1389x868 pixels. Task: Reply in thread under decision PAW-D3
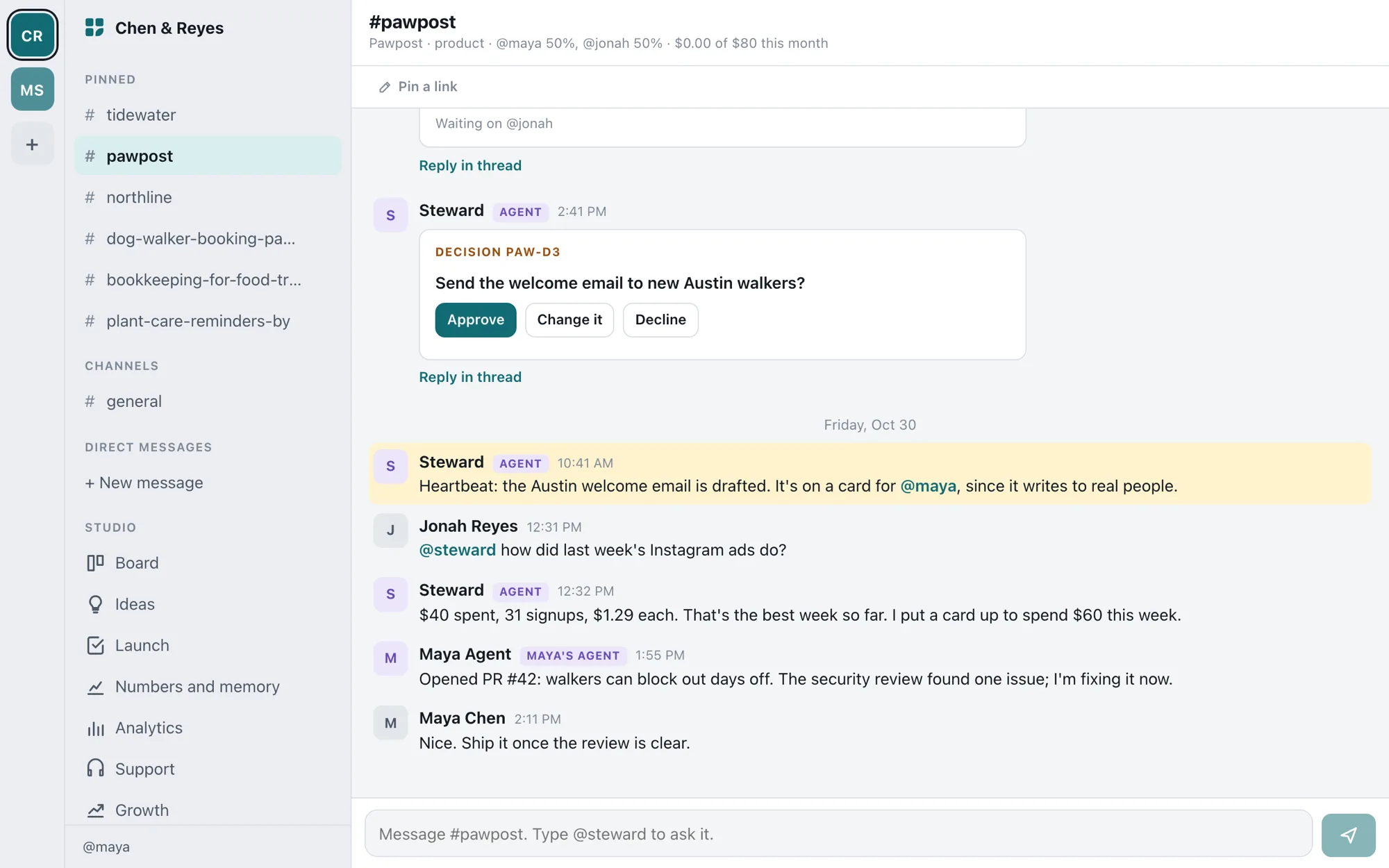[x=470, y=377]
